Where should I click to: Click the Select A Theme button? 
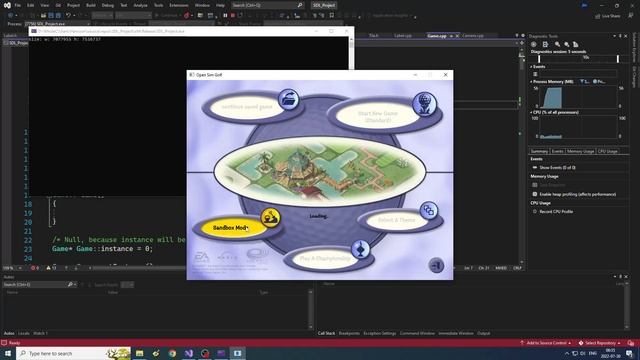tap(396, 220)
